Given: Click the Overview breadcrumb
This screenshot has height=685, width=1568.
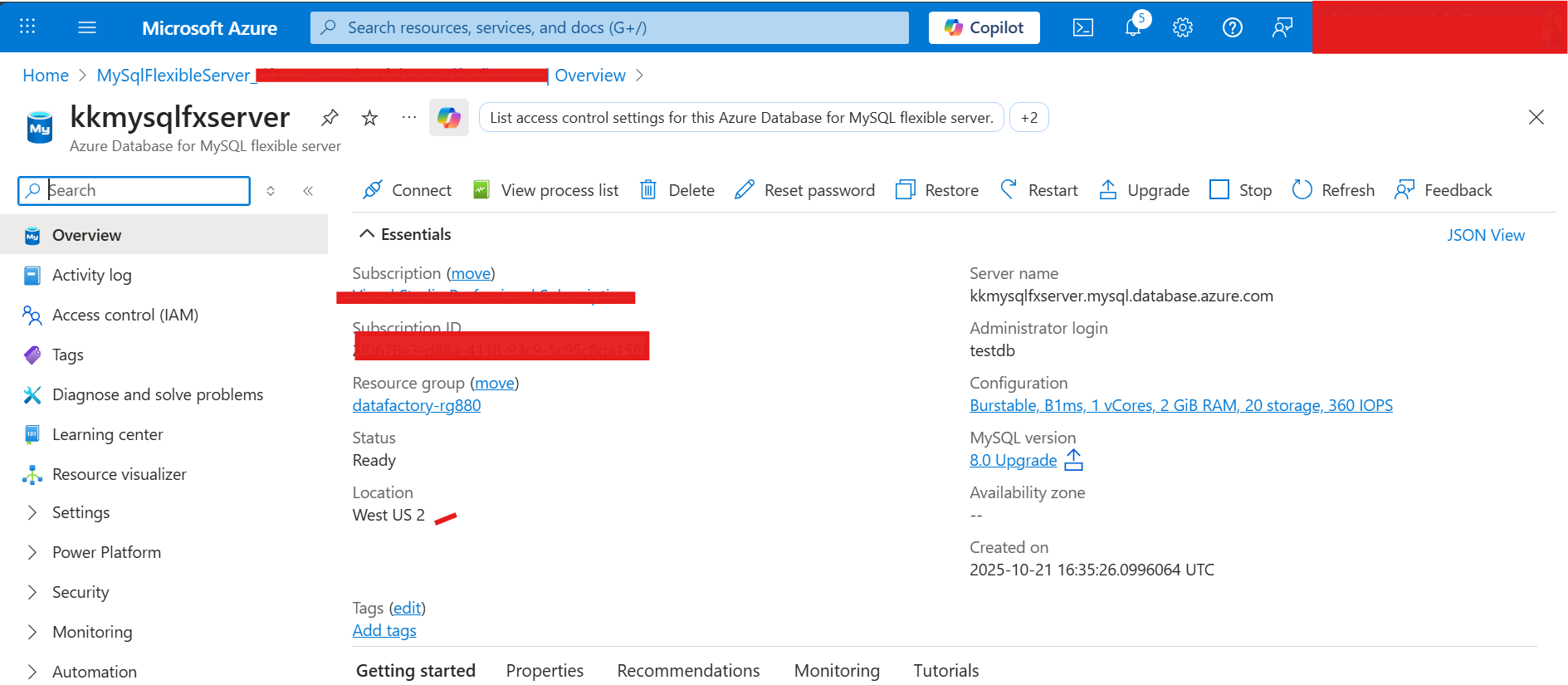Looking at the screenshot, I should [590, 76].
